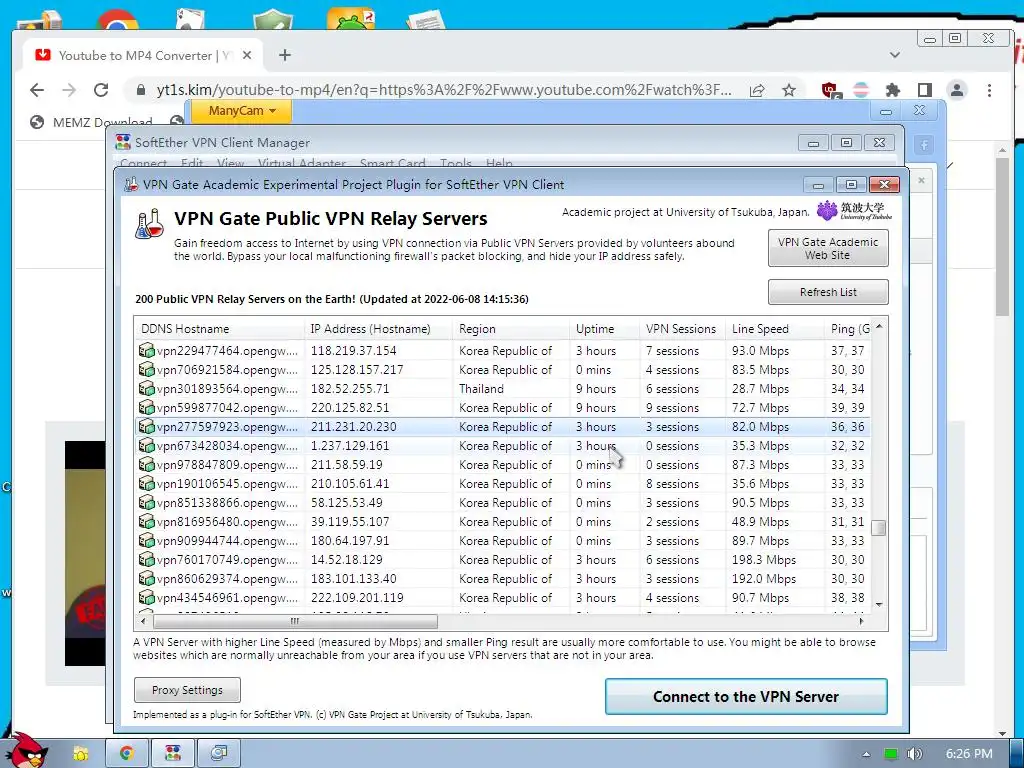This screenshot has height=768, width=1024.
Task: Sort by VPN Sessions column header
Action: click(682, 329)
